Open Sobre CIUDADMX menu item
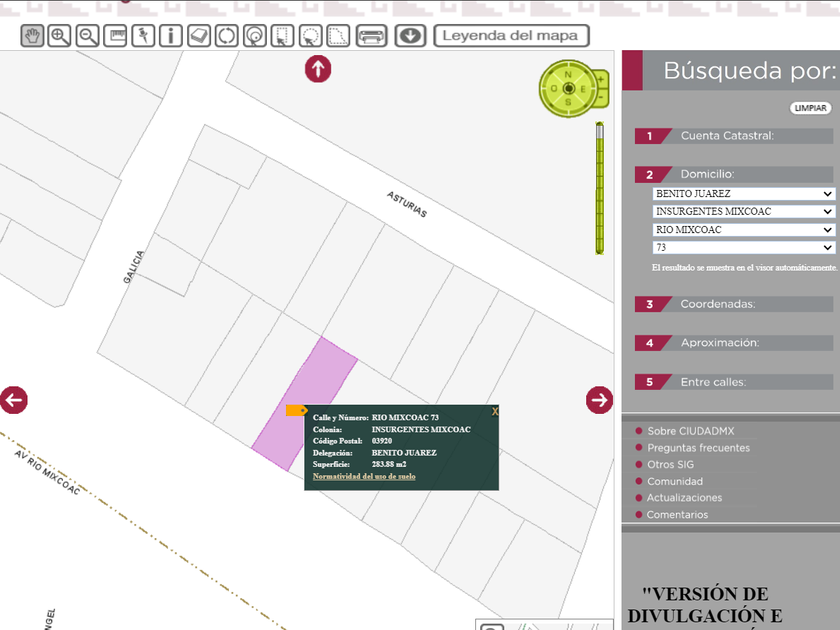 tap(691, 431)
